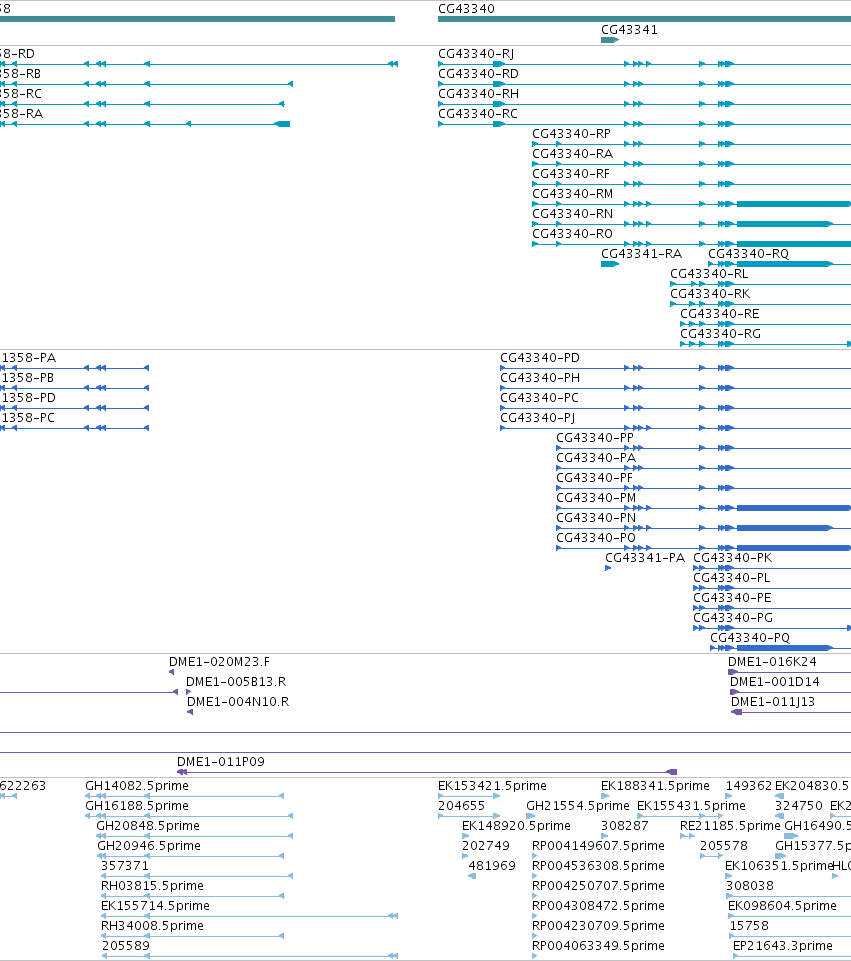Image resolution: width=851 pixels, height=961 pixels.
Task: Click EST GH16188.5prime label
Action: (x=137, y=806)
